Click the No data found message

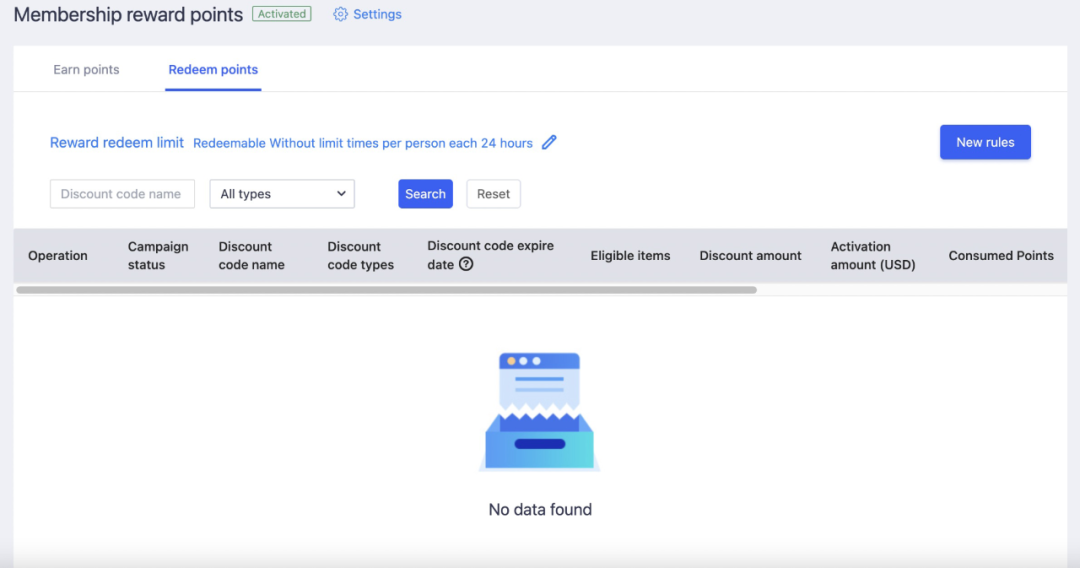540,509
